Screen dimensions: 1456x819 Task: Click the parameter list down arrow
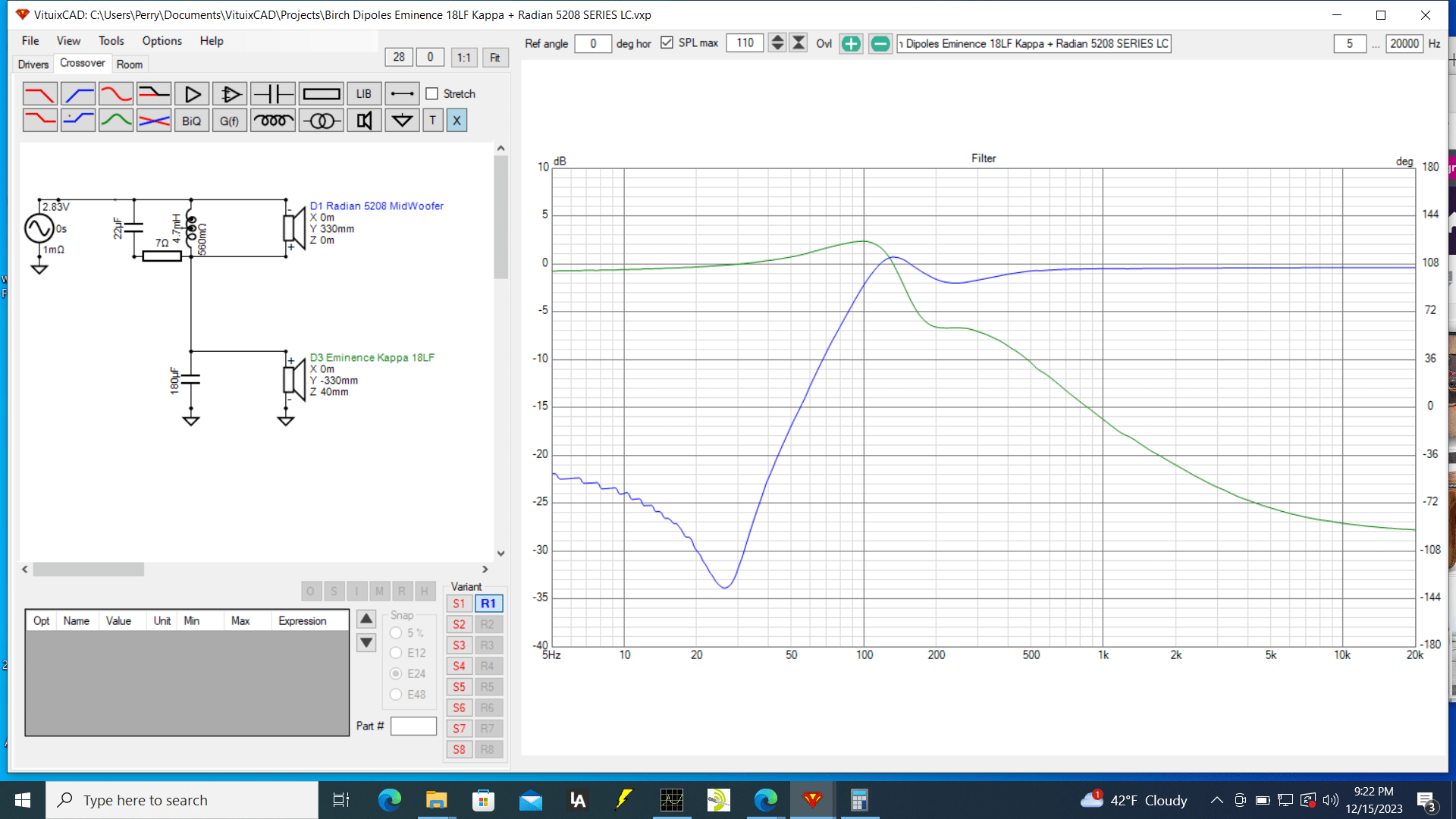366,643
